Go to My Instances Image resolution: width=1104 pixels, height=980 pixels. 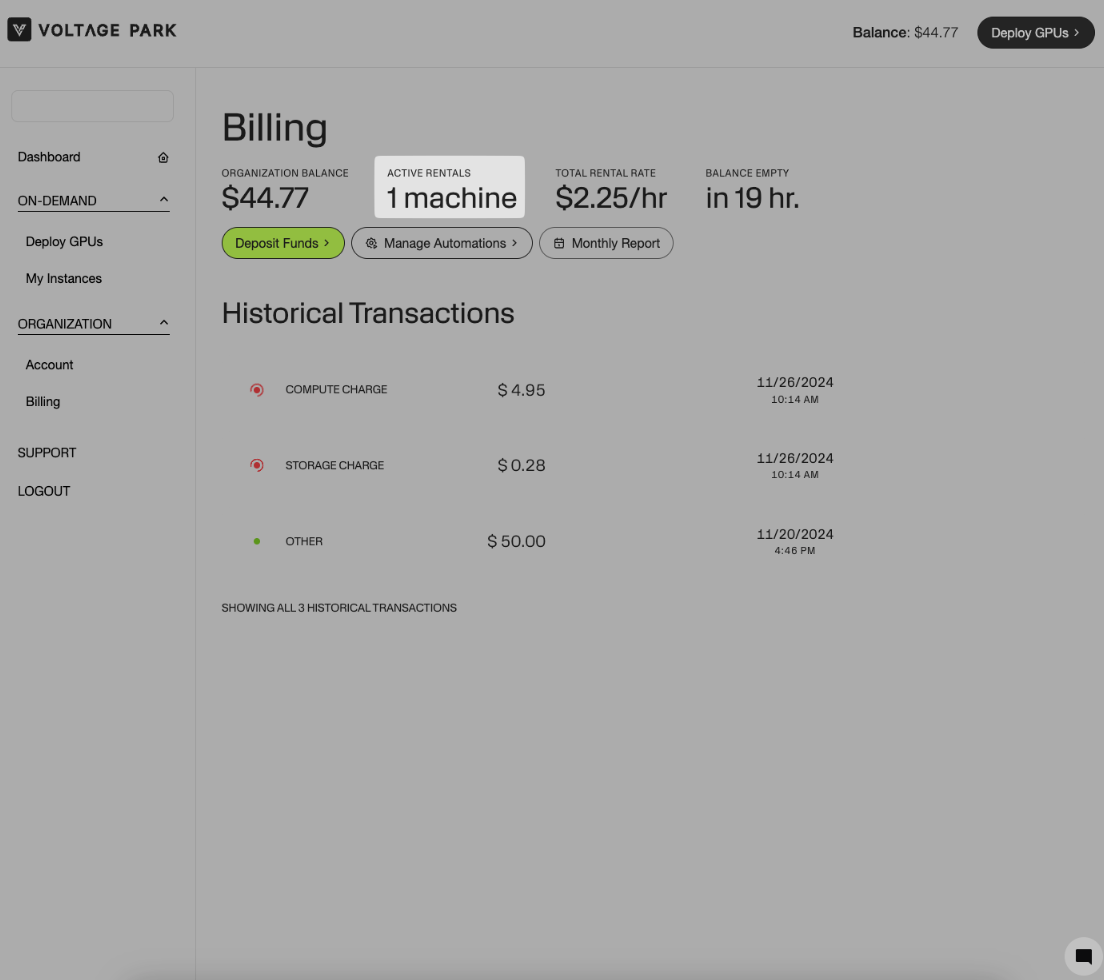(64, 279)
